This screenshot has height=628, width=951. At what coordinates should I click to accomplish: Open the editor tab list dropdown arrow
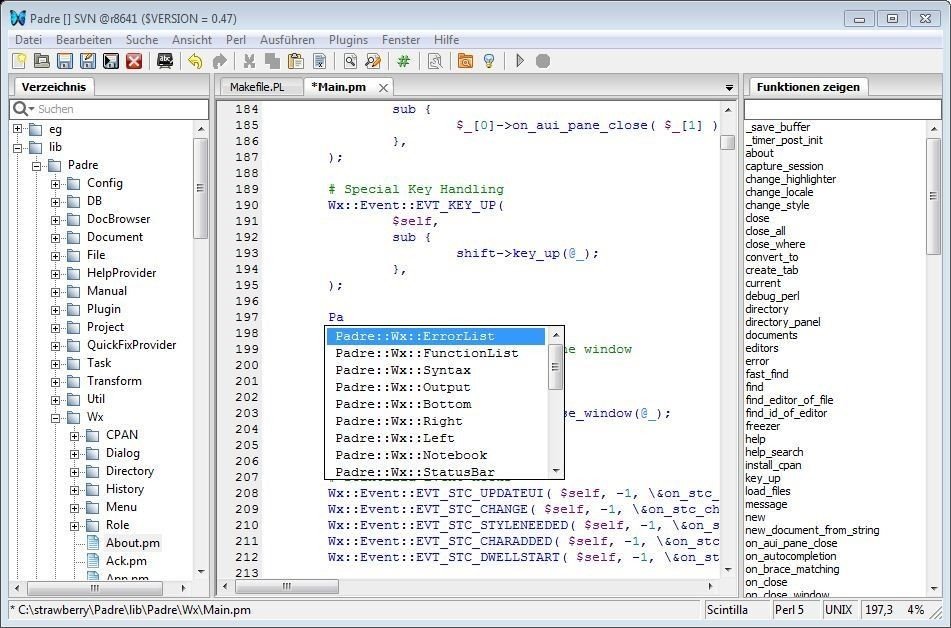tap(729, 88)
